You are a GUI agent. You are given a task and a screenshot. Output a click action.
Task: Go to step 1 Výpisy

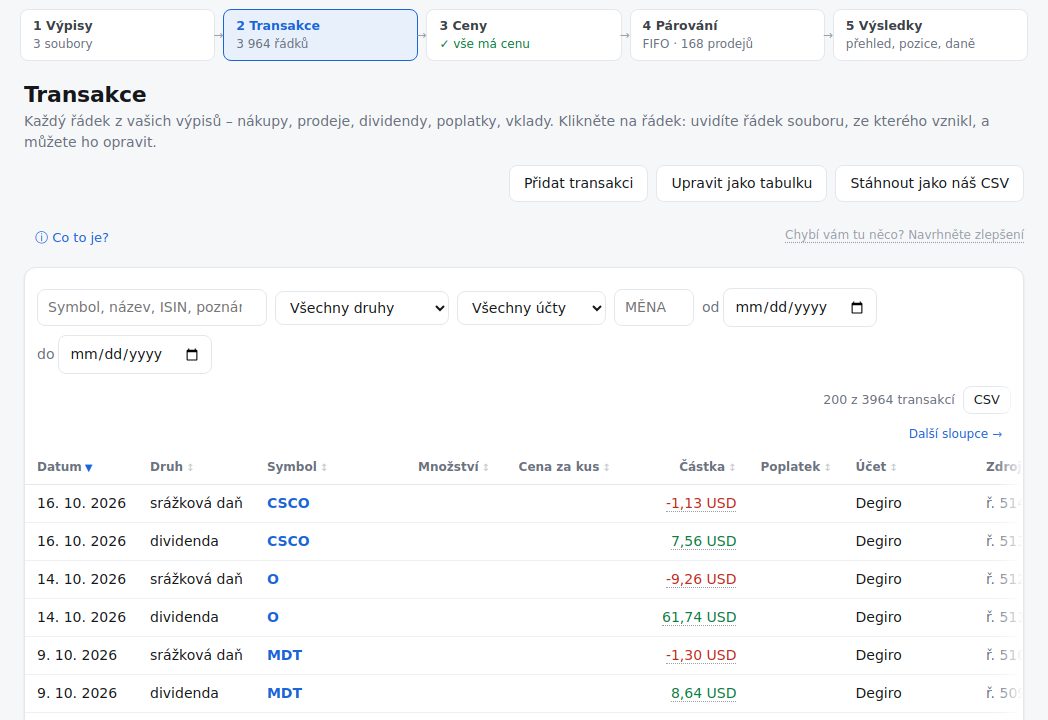[x=118, y=35]
